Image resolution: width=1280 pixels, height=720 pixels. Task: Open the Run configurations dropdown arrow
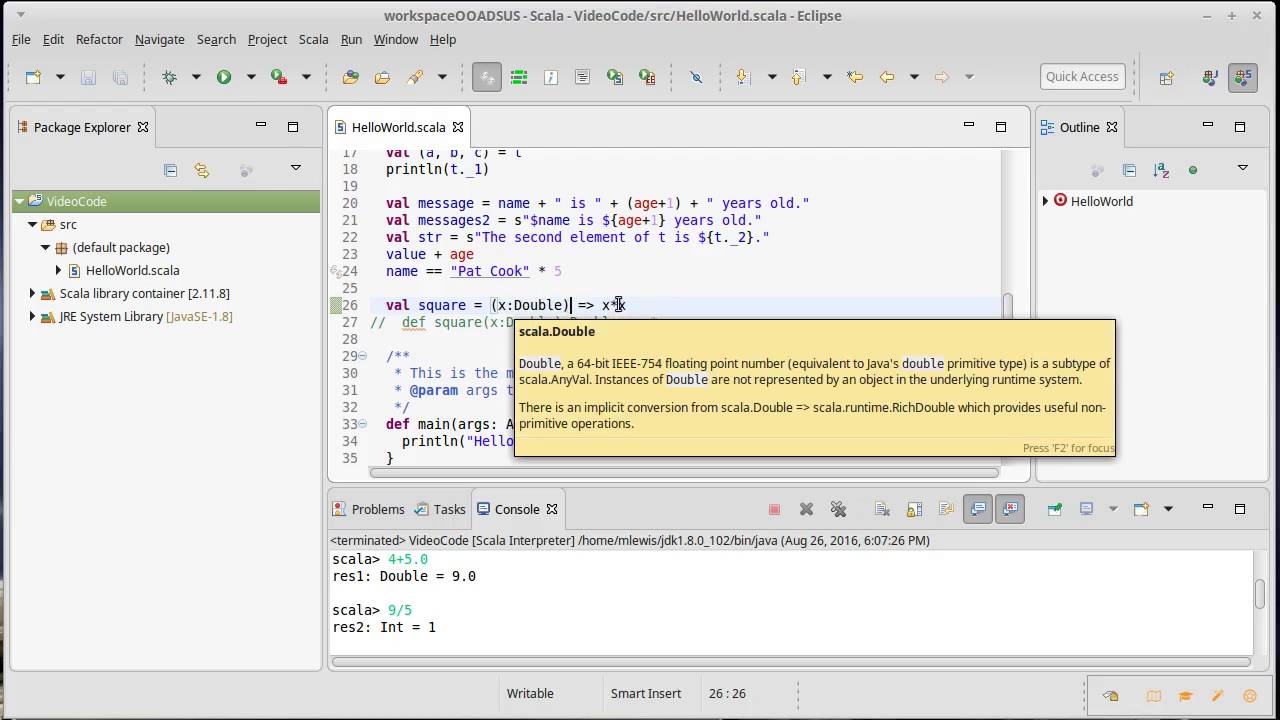(x=251, y=77)
